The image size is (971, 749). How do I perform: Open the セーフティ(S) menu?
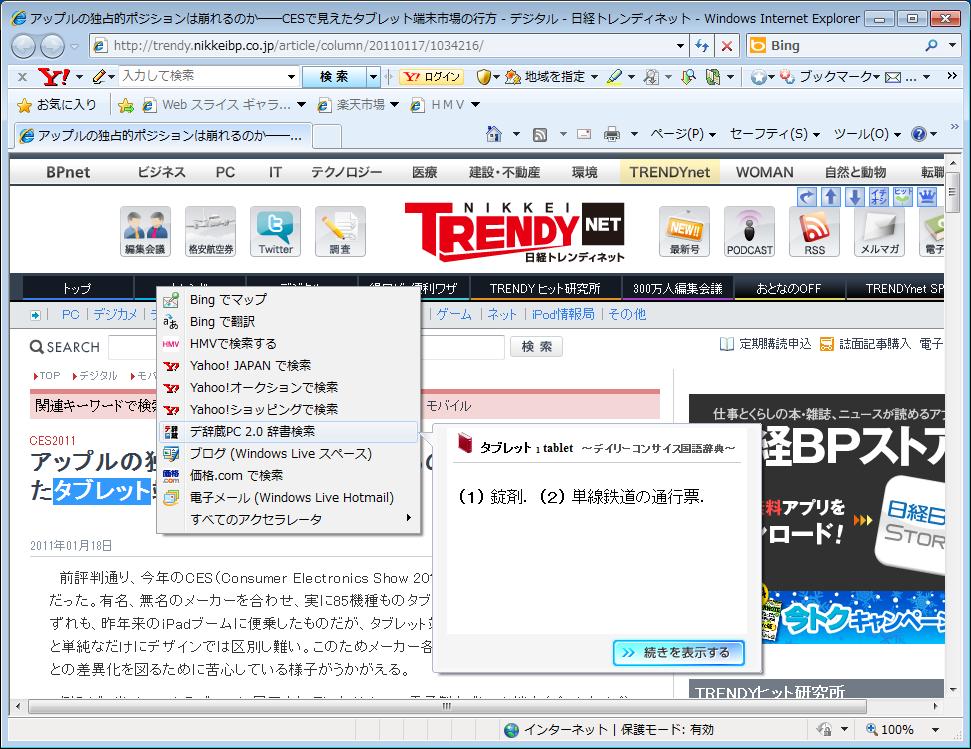(775, 134)
